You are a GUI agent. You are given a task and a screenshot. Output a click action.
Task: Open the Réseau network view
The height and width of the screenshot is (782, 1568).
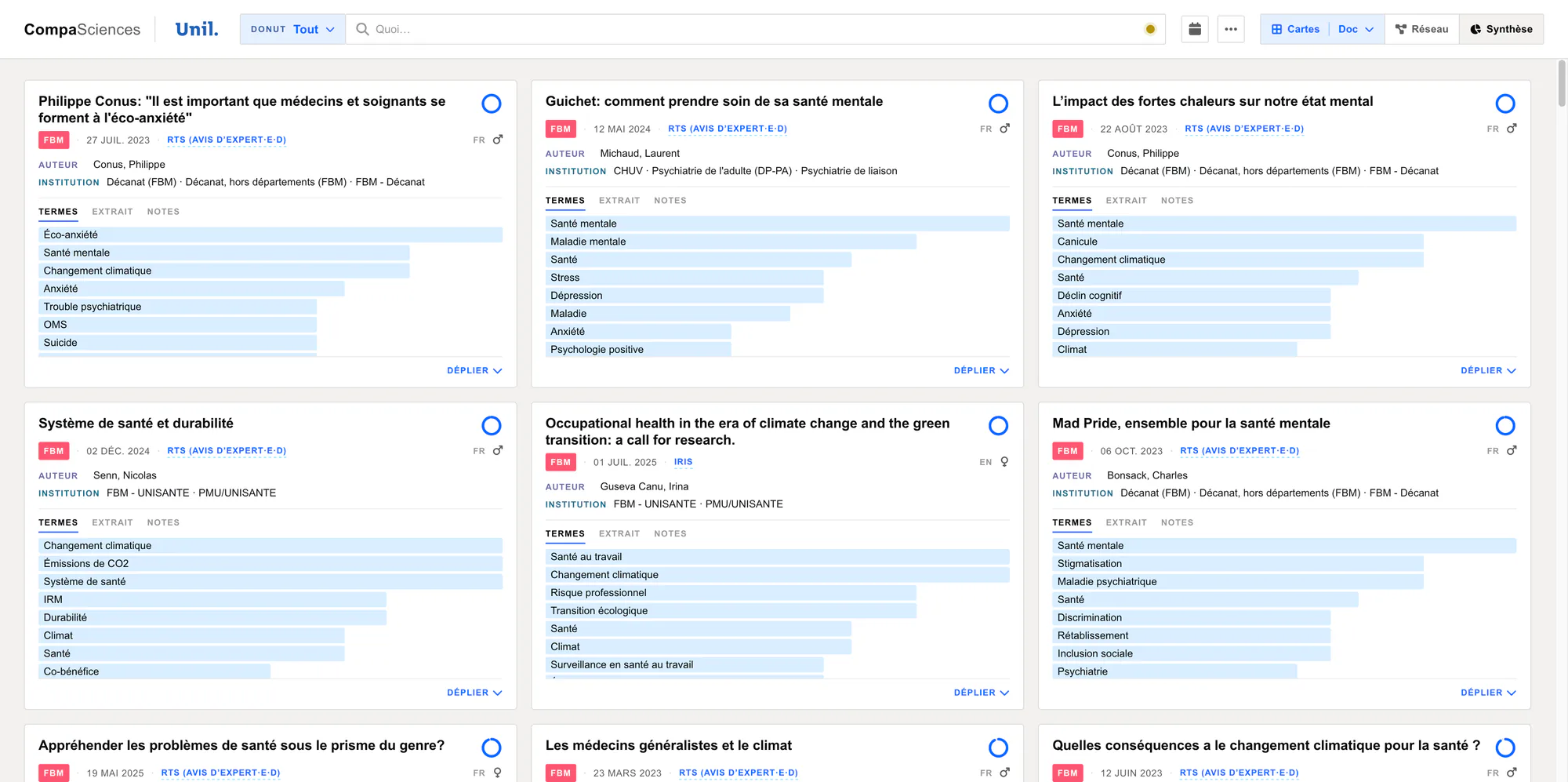[x=1421, y=29]
